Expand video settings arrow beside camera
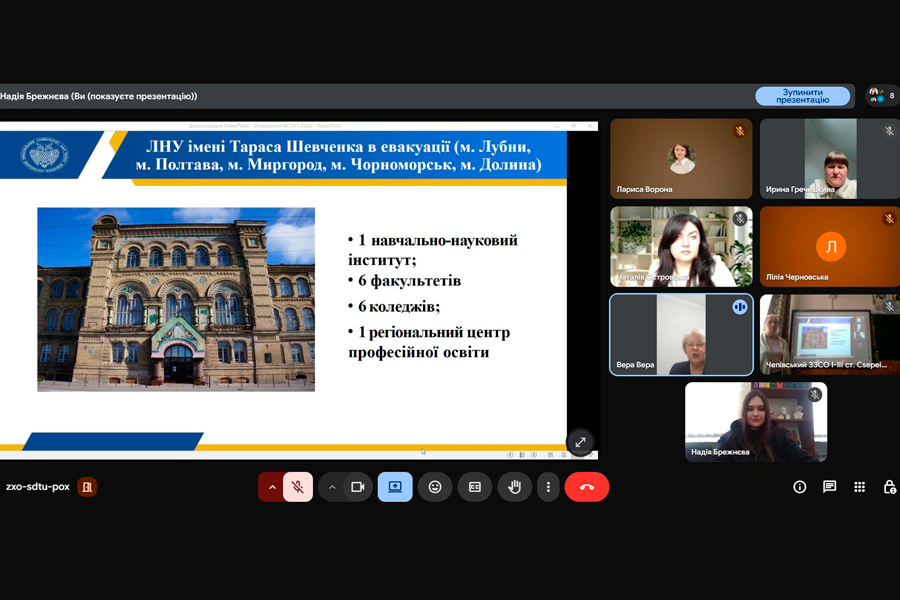The width and height of the screenshot is (900, 600). coord(332,487)
